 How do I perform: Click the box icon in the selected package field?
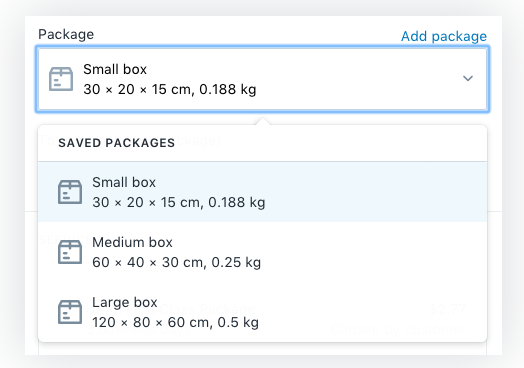[61, 79]
